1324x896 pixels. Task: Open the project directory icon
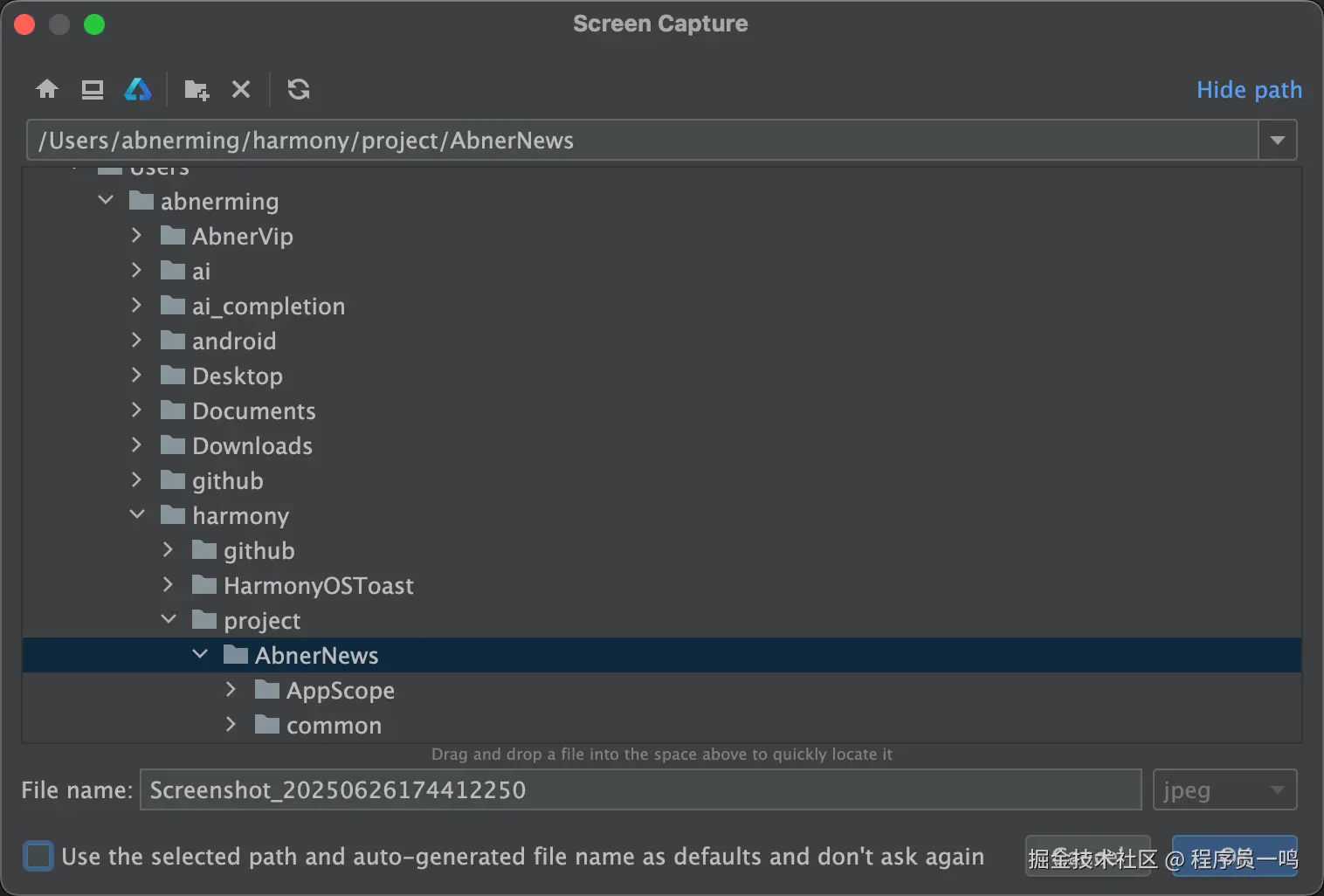coord(138,89)
